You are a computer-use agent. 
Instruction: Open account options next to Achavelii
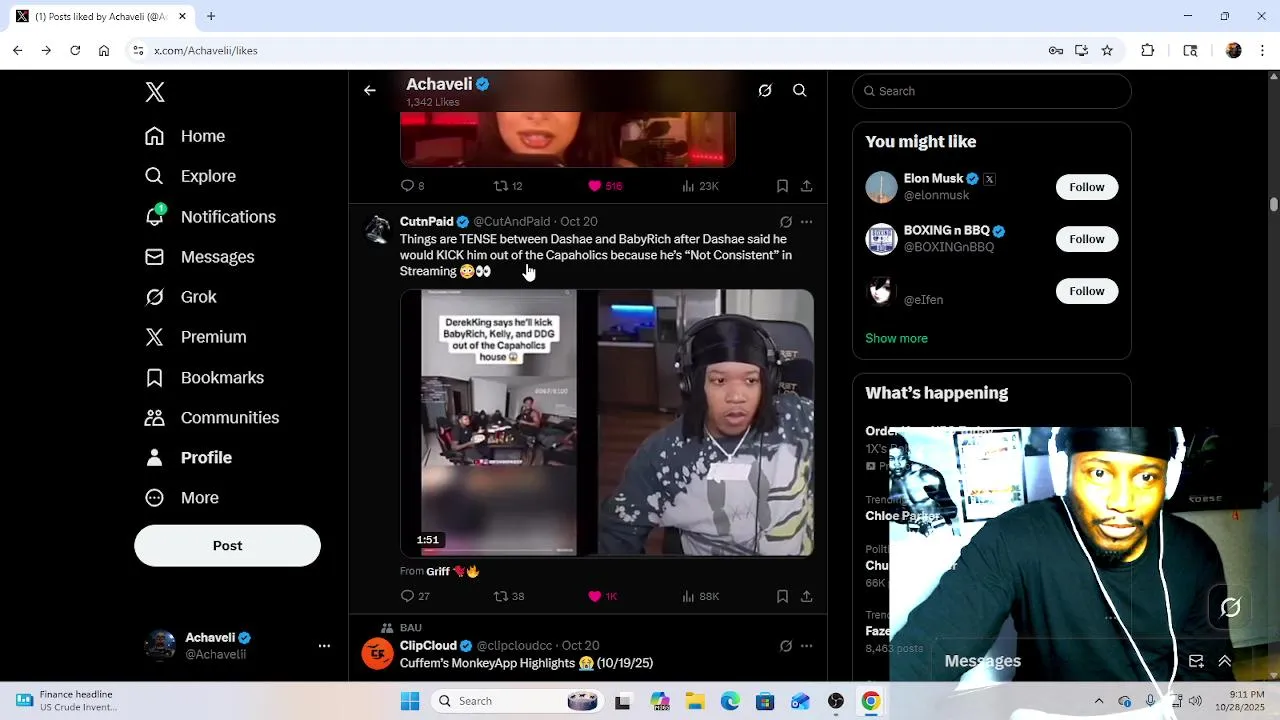tap(324, 646)
